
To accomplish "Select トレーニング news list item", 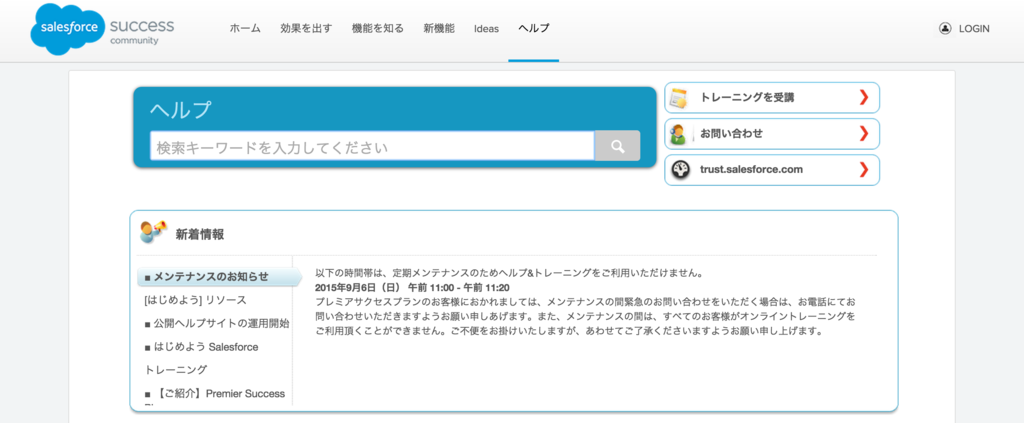I will (176, 370).
